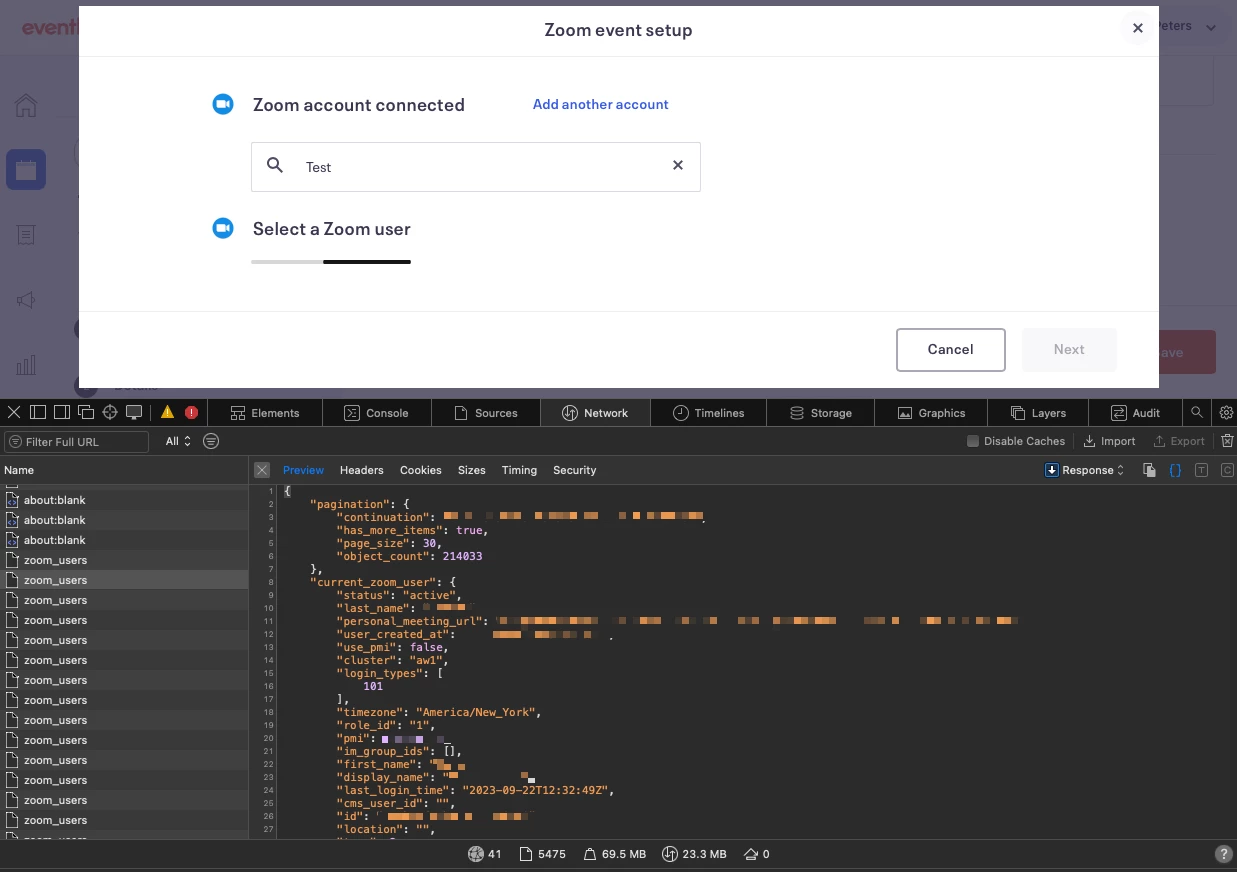Show the Security detail tab
The image size is (1237, 872).
coord(575,470)
